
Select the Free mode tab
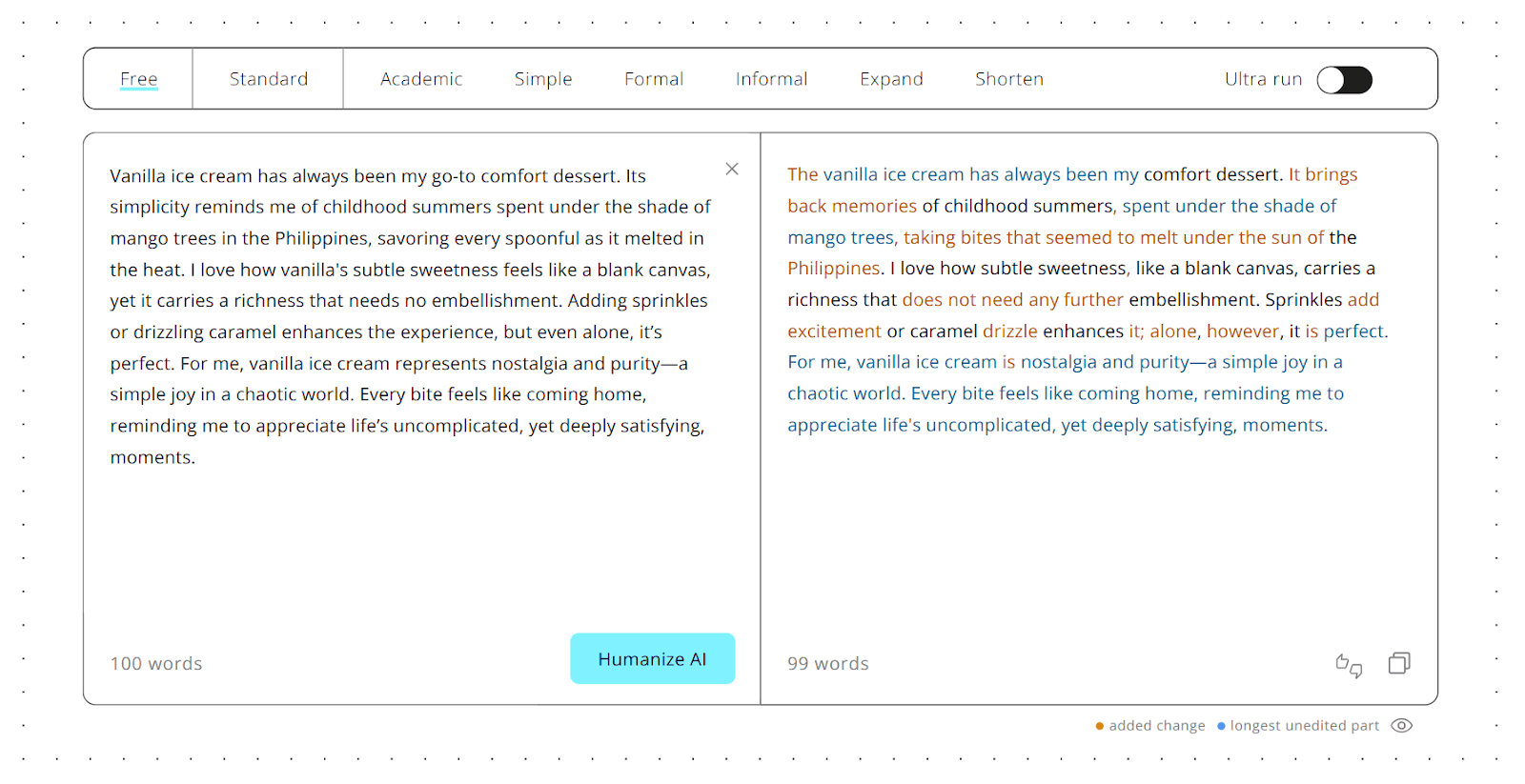138,79
